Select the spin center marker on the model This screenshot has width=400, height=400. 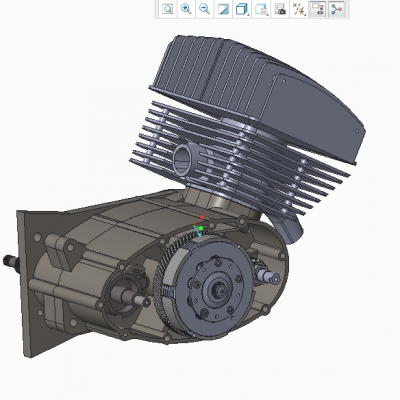point(200,227)
